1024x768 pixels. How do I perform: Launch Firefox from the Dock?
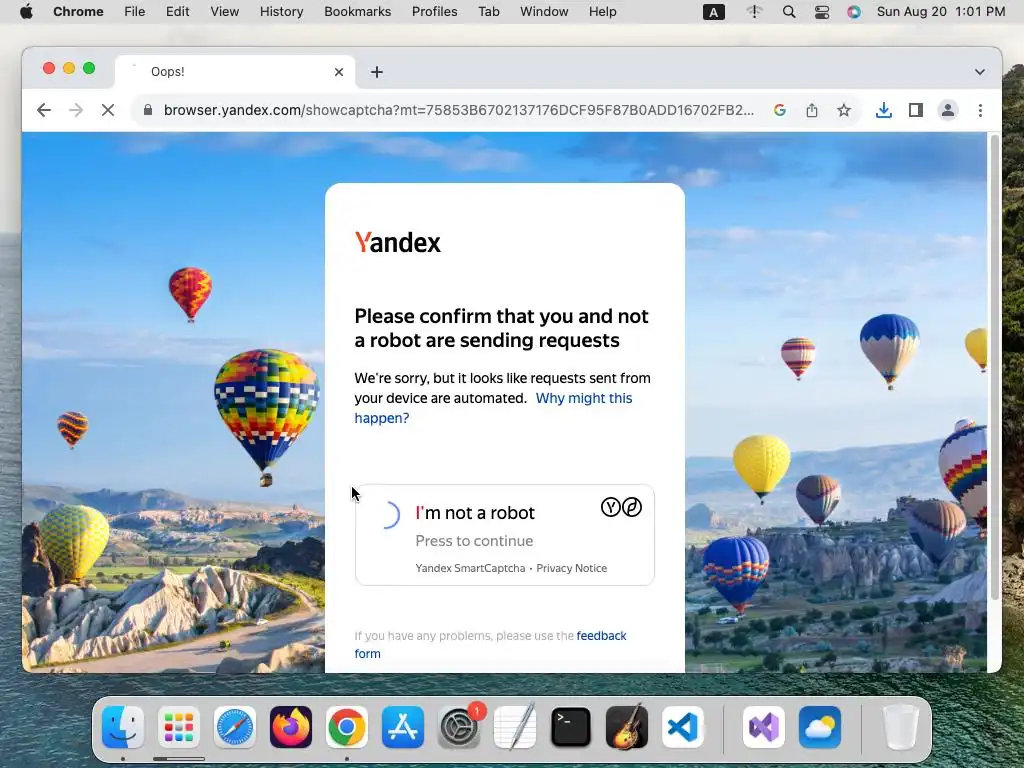point(291,727)
